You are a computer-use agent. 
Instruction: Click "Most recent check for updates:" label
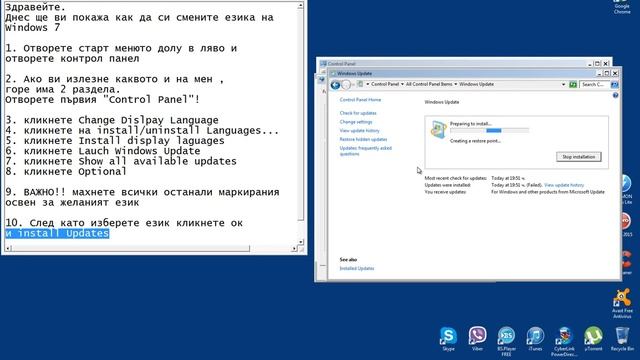tap(456, 178)
